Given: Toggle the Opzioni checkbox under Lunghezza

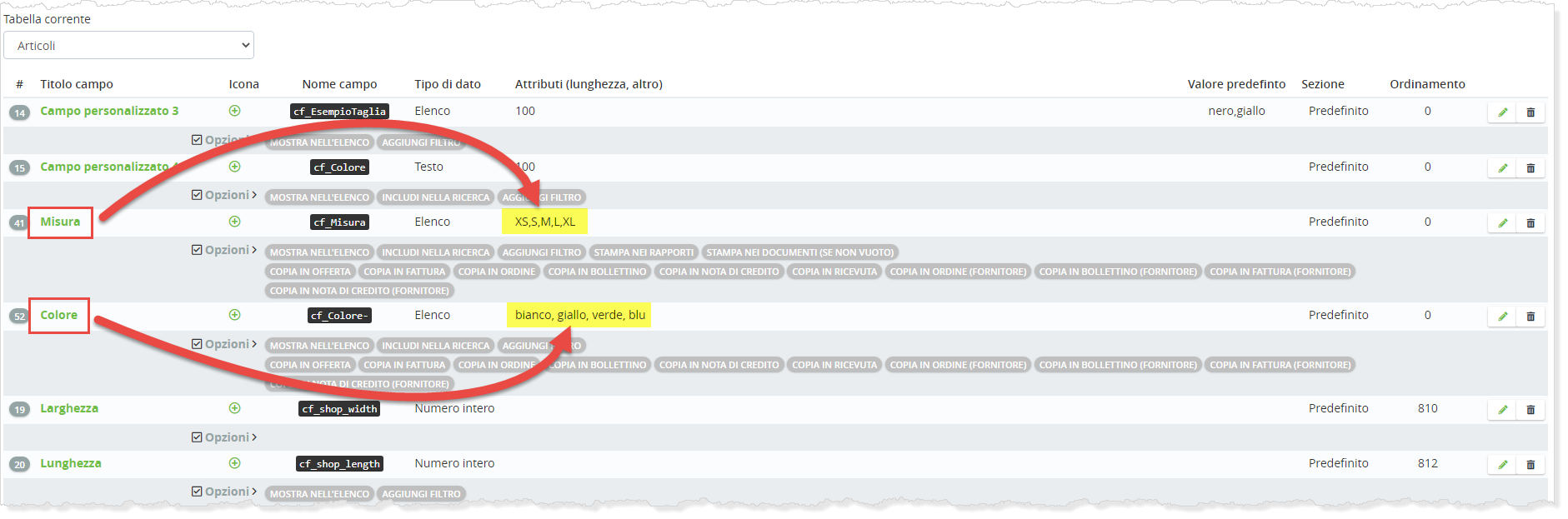Looking at the screenshot, I should [197, 492].
